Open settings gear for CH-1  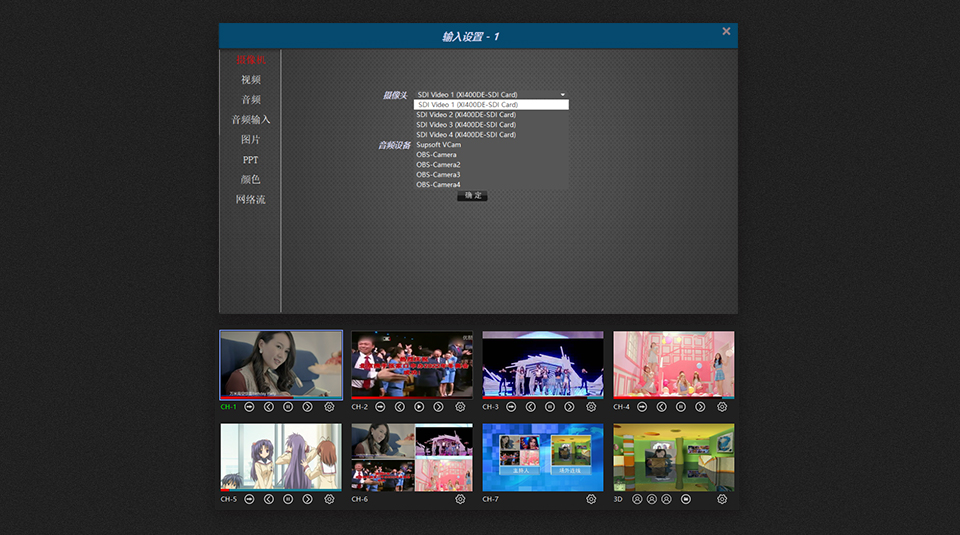[x=329, y=407]
